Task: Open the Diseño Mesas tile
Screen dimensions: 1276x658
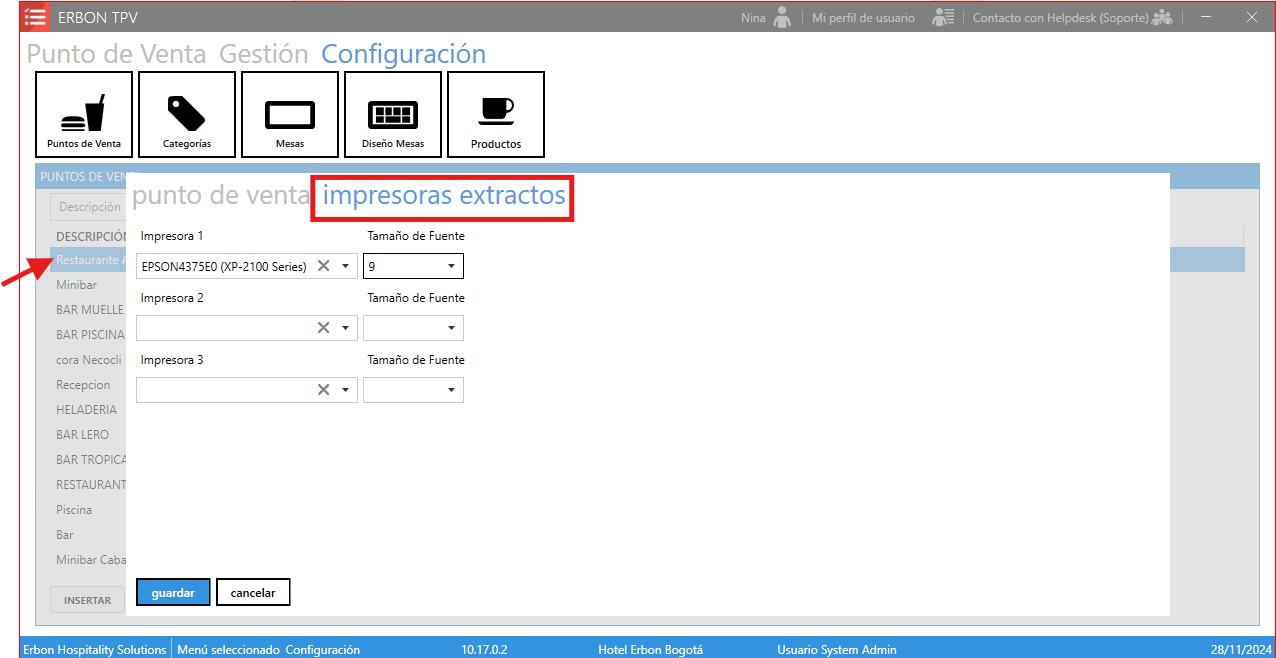Action: pyautogui.click(x=393, y=115)
